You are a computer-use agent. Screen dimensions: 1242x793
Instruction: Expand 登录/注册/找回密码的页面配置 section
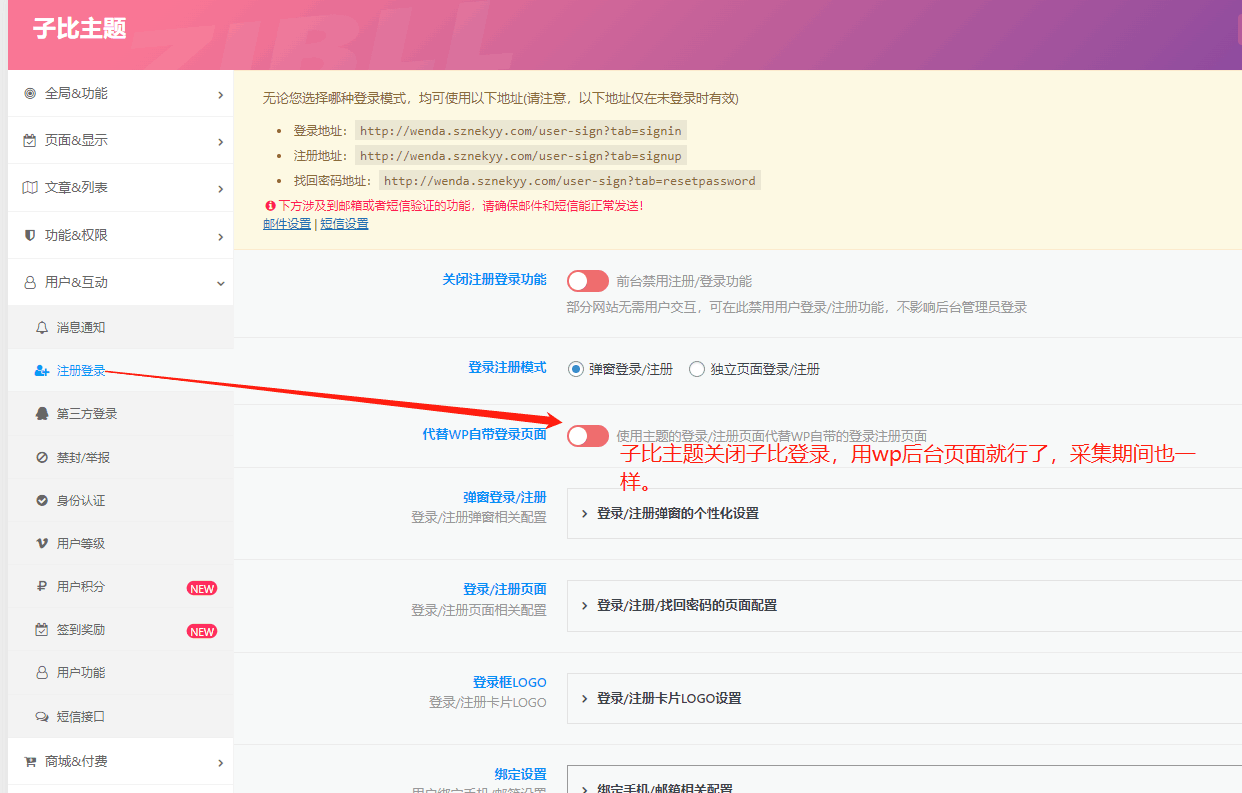pos(904,605)
